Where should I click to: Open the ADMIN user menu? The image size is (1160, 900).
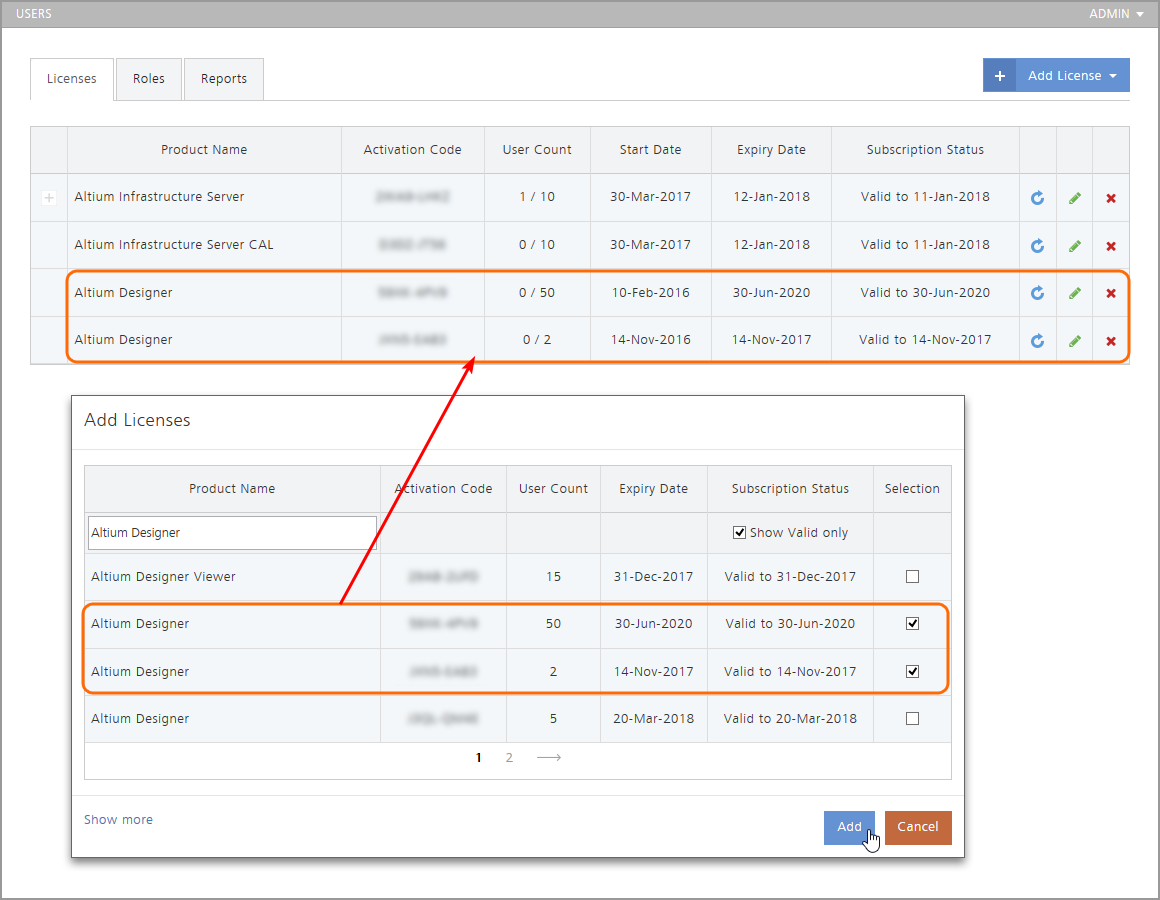tap(1116, 14)
